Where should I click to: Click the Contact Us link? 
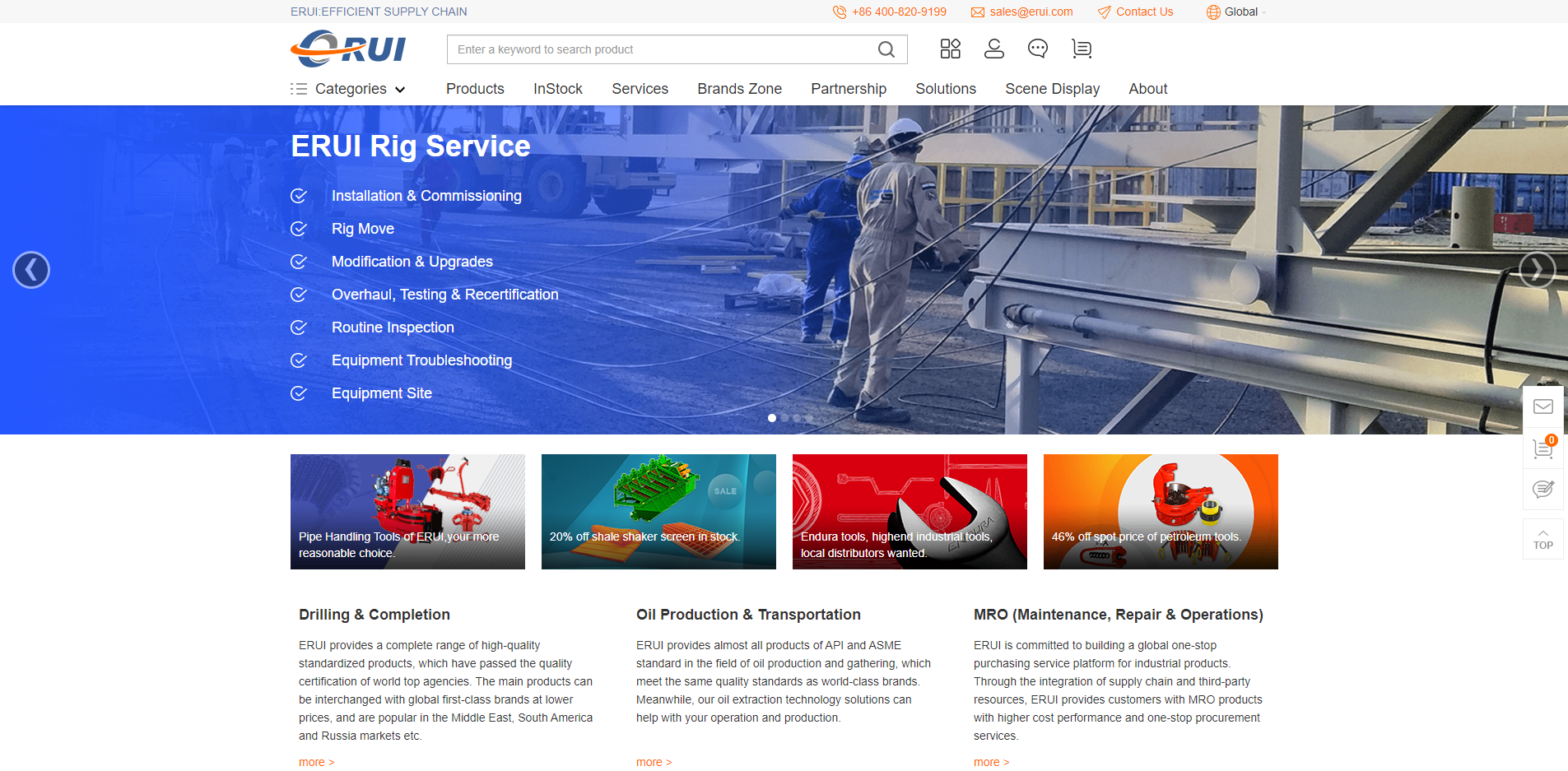pos(1145,12)
